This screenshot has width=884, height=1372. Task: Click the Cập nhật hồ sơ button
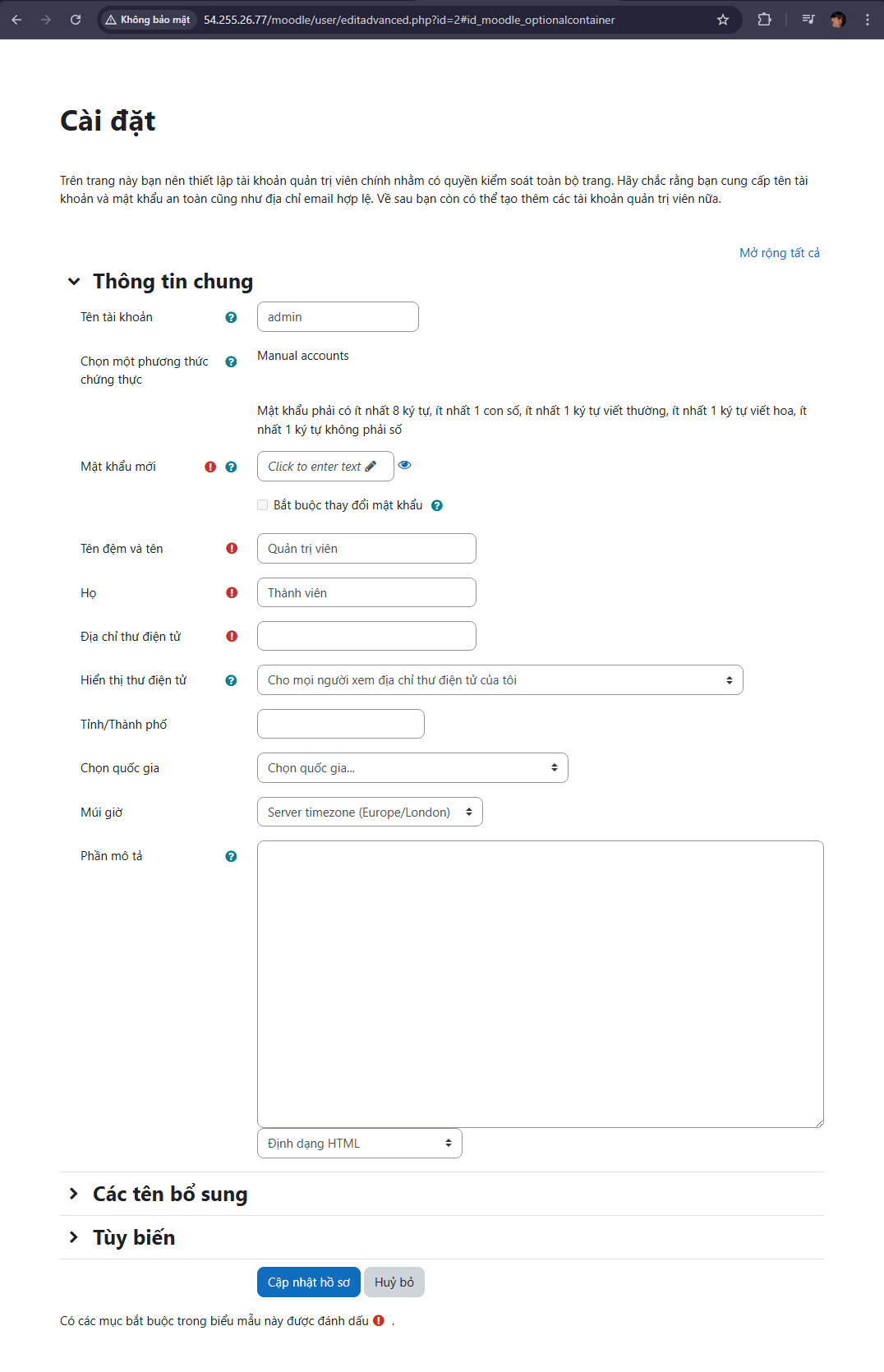308,1282
